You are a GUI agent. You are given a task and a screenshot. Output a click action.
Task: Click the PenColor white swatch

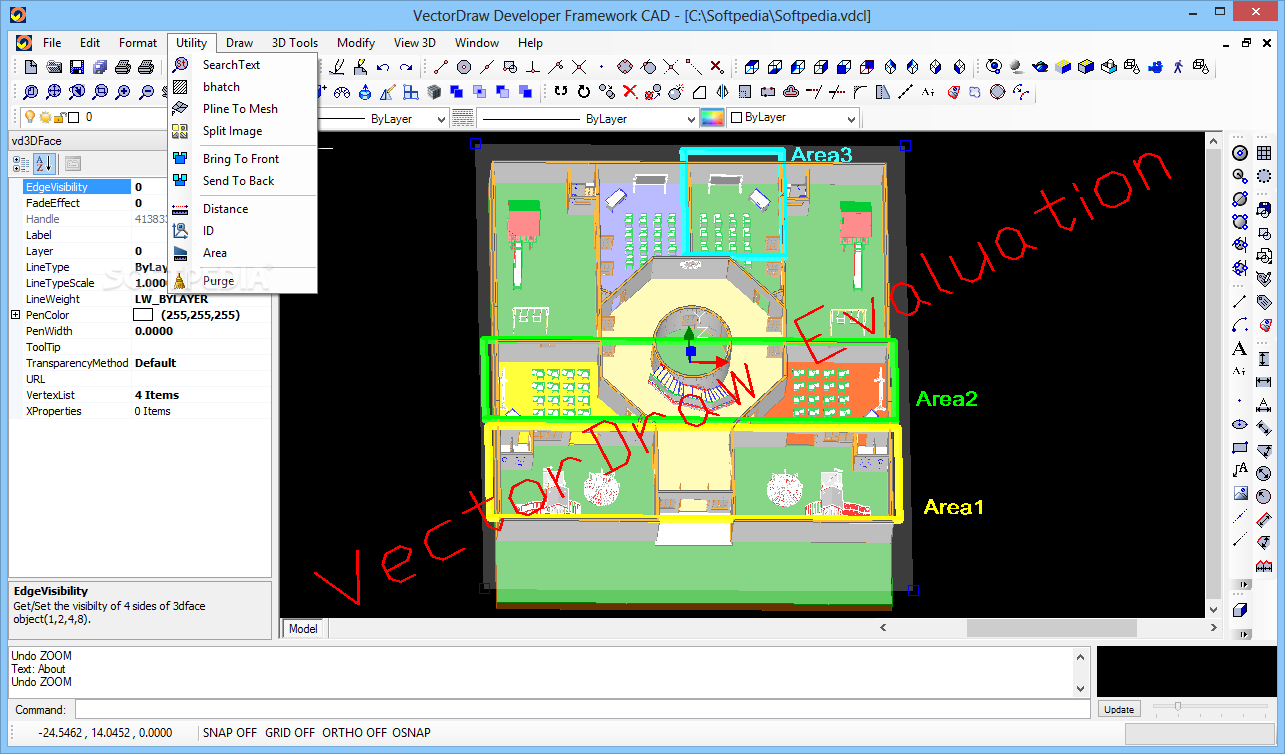click(x=144, y=315)
